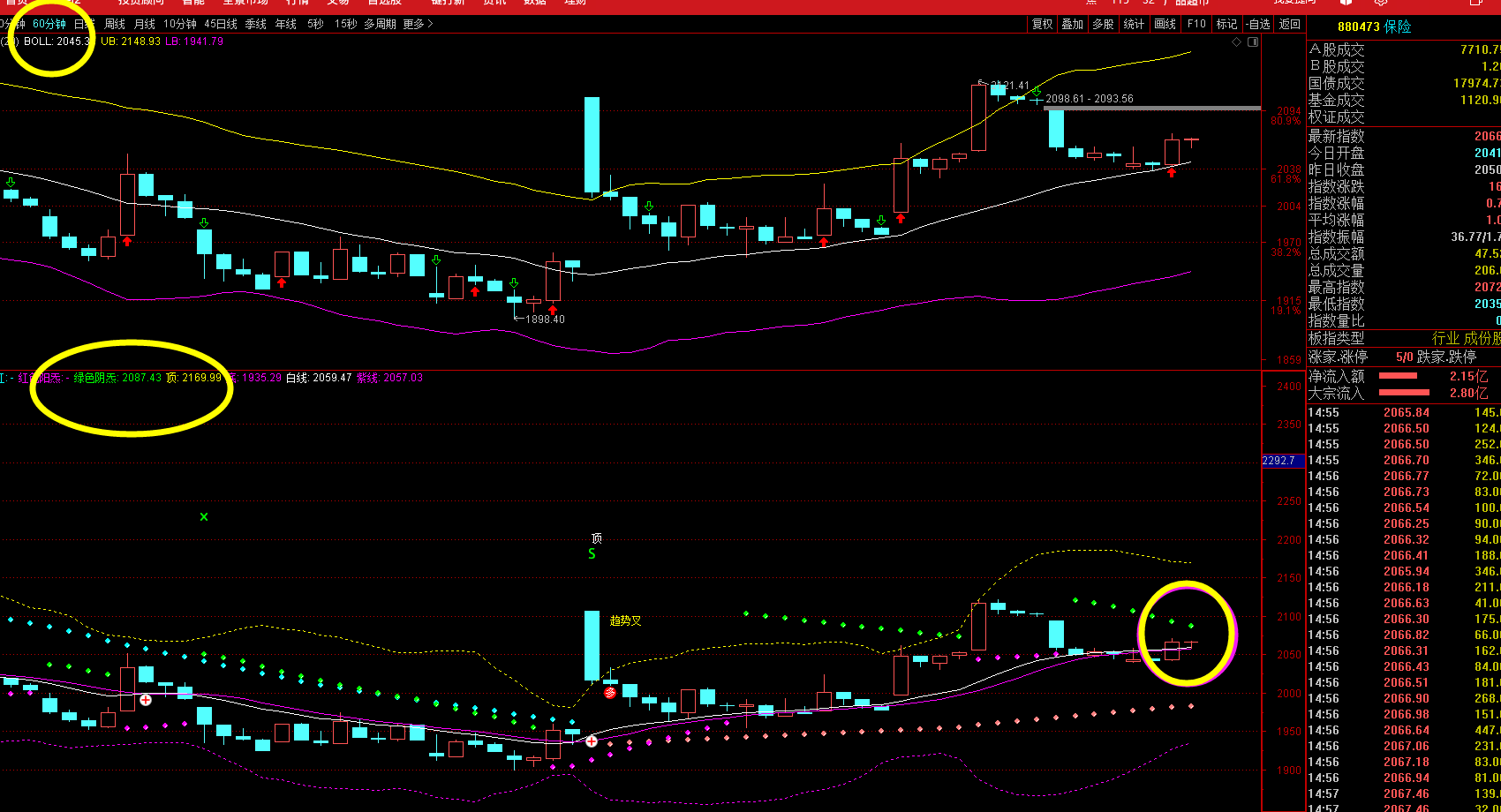Click the 2098.61 - 2093.56 gap label

click(1089, 99)
